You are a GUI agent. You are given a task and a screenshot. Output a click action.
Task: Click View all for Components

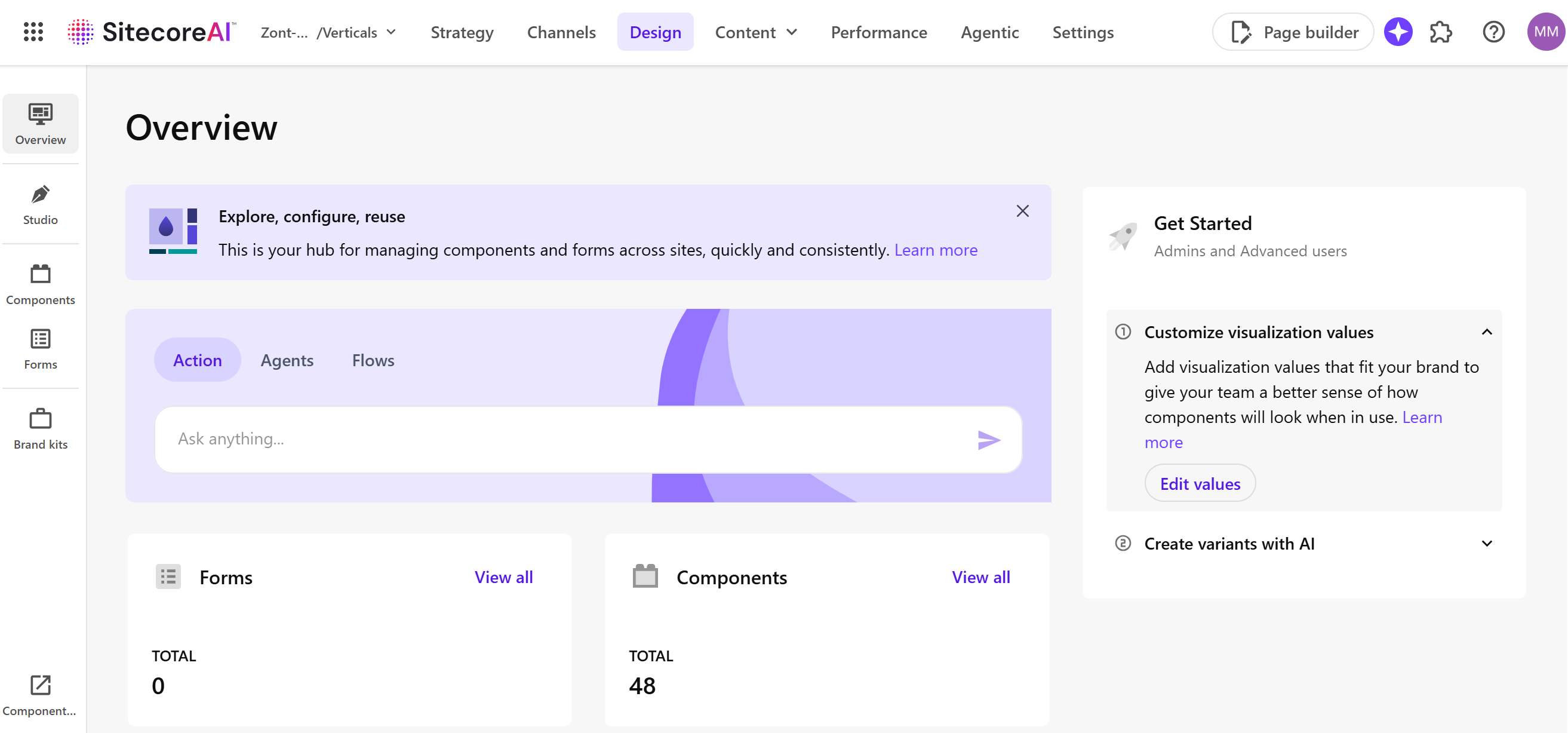pyautogui.click(x=980, y=576)
